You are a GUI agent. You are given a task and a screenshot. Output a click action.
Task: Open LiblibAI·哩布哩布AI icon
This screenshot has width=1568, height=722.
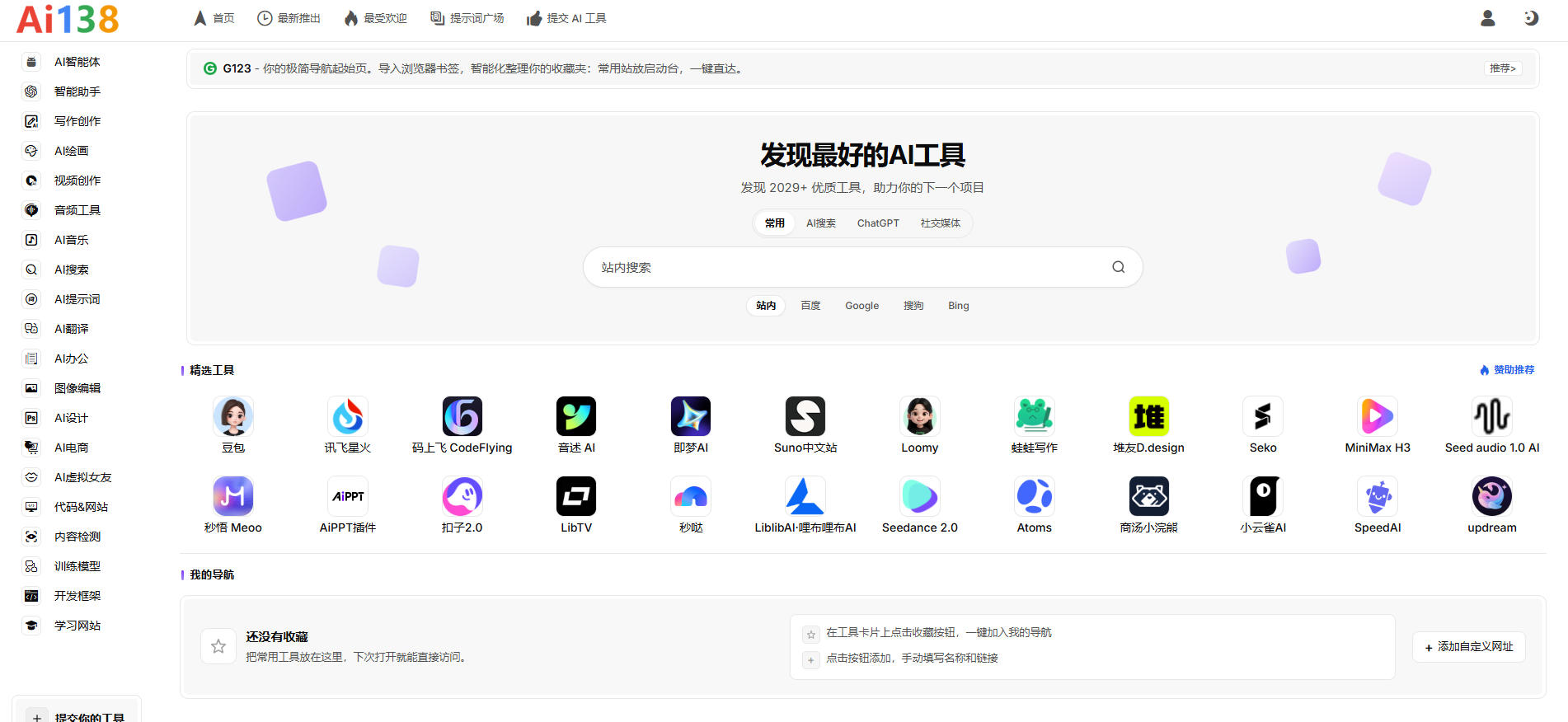805,496
